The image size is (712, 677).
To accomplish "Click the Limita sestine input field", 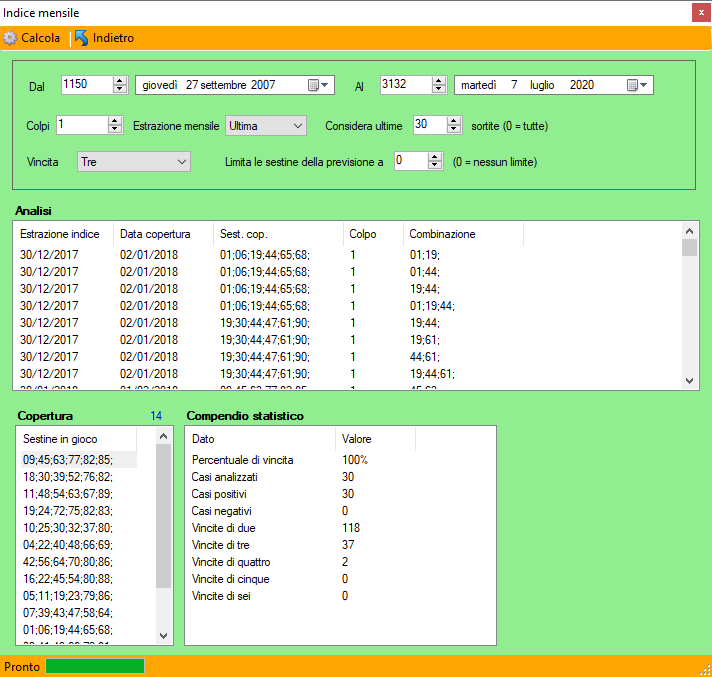I will click(411, 161).
